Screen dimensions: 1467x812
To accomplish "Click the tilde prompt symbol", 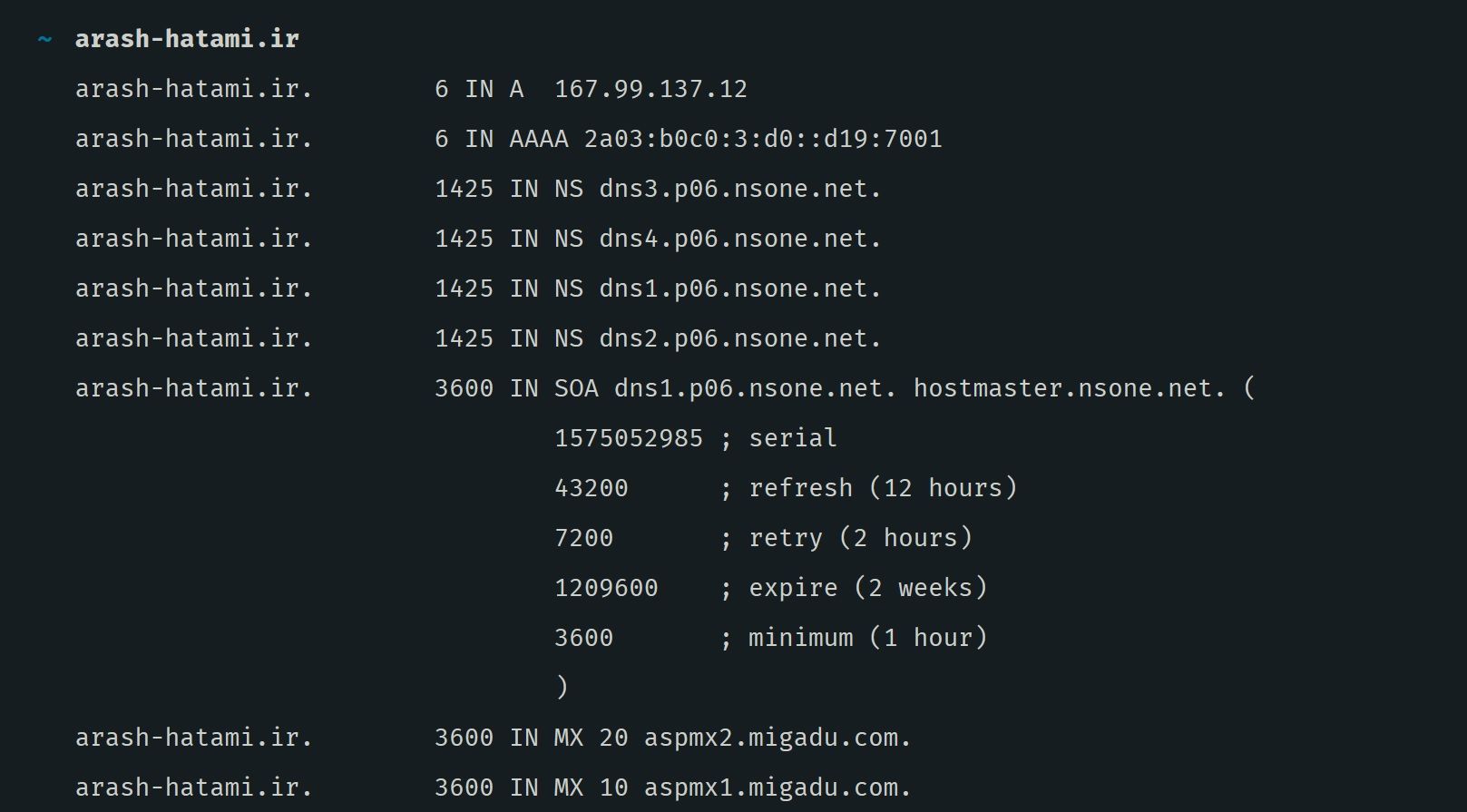I will (x=44, y=40).
